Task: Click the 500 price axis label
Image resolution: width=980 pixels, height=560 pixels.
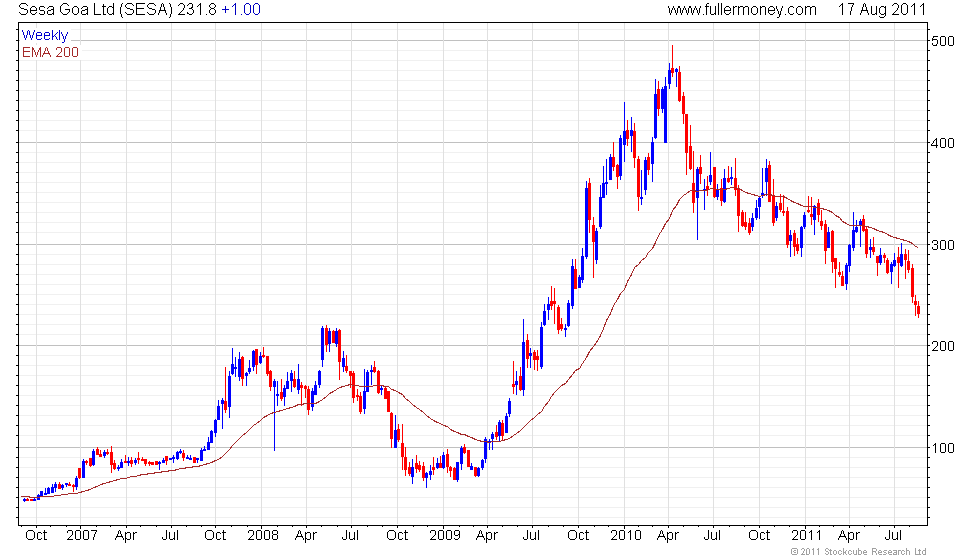Action: click(x=943, y=41)
